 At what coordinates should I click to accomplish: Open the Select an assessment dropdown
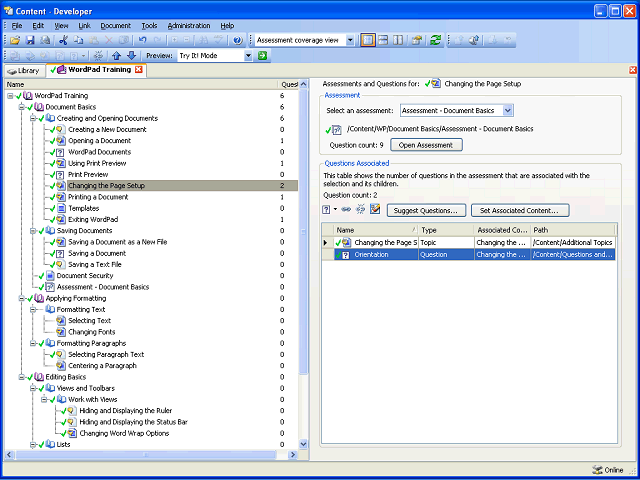(x=507, y=111)
